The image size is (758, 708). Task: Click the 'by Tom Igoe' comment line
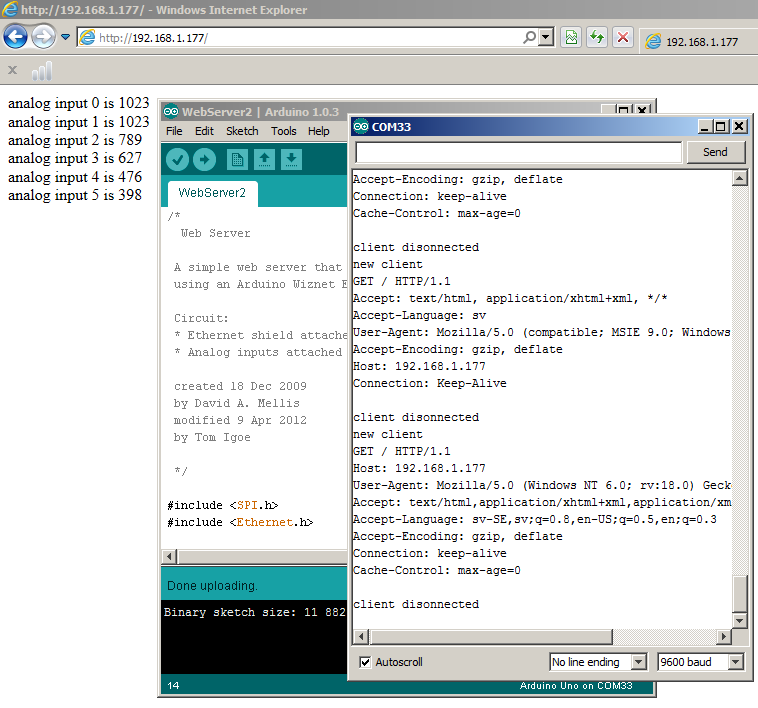point(212,437)
